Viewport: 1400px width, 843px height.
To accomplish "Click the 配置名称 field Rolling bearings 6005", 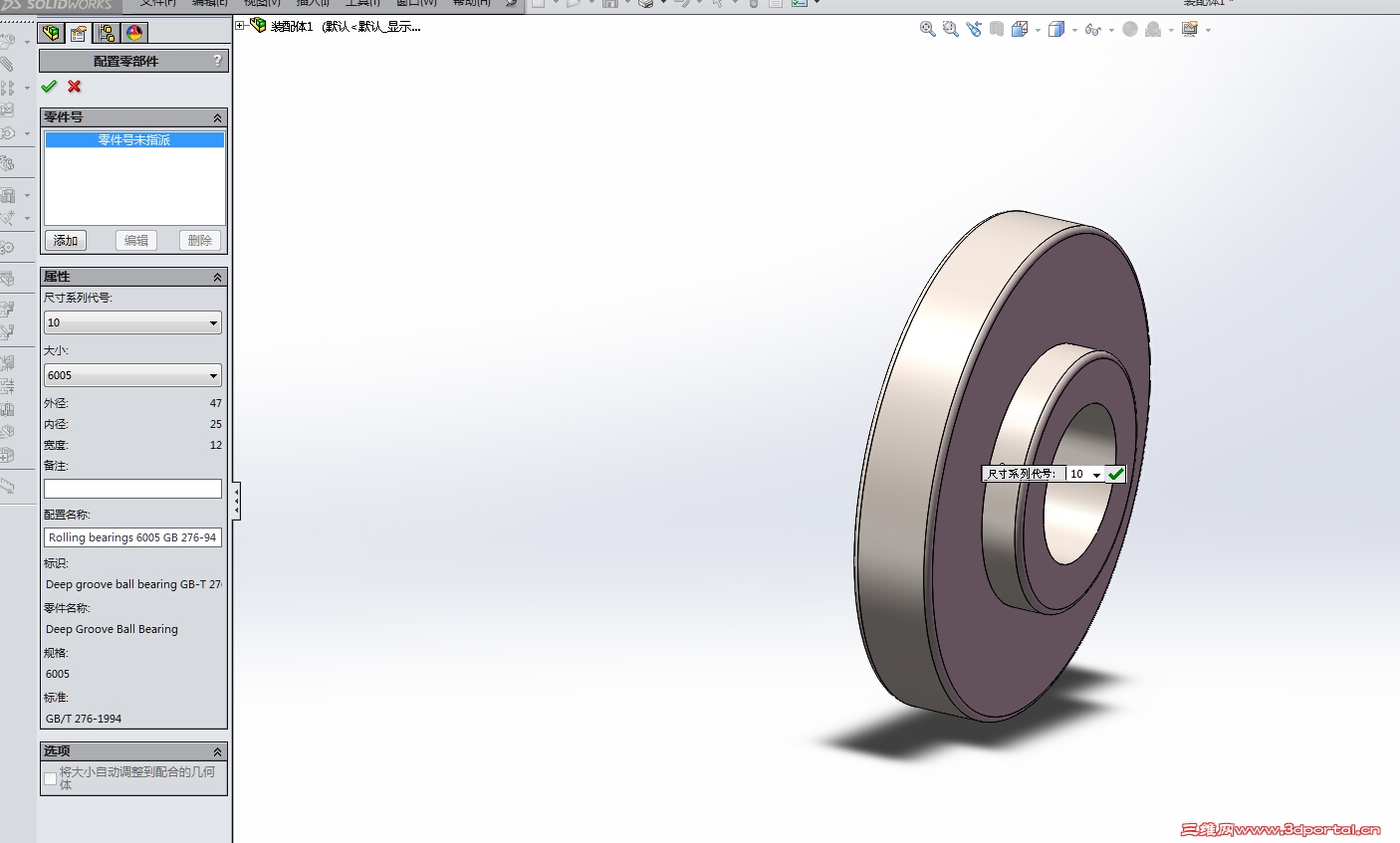I will click(x=132, y=537).
